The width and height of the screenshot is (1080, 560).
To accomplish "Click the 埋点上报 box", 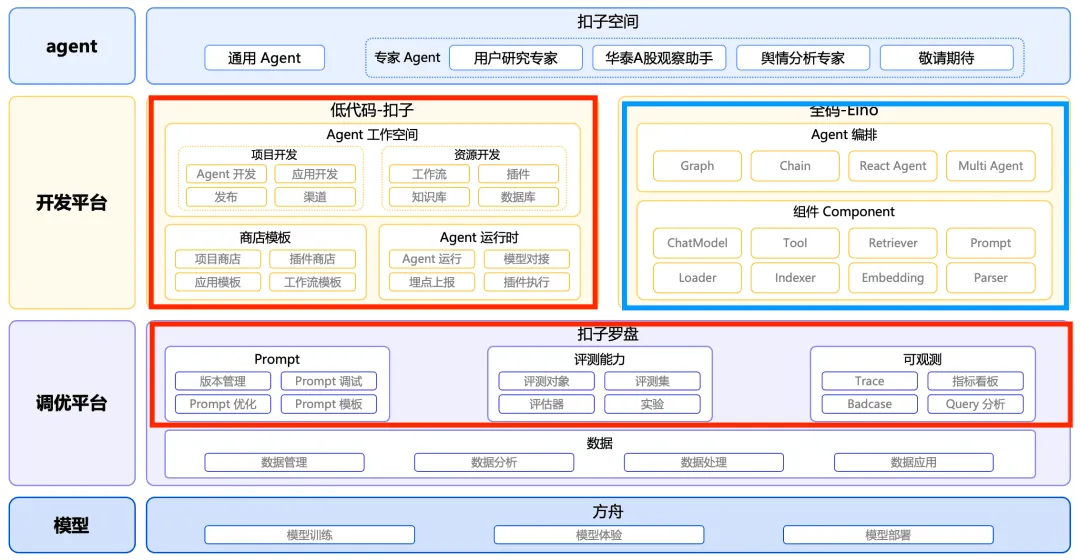I will (432, 282).
